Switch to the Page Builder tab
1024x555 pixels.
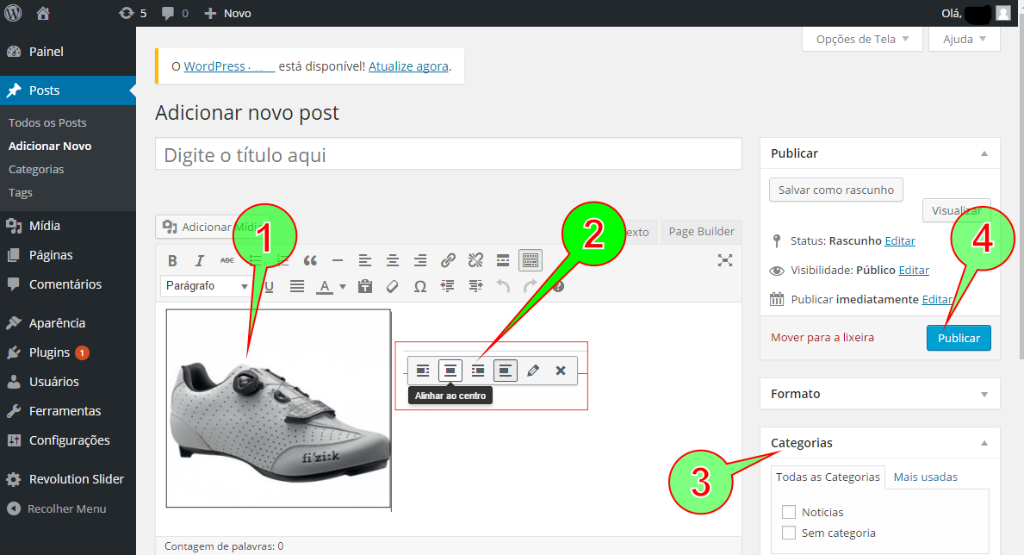pos(701,232)
